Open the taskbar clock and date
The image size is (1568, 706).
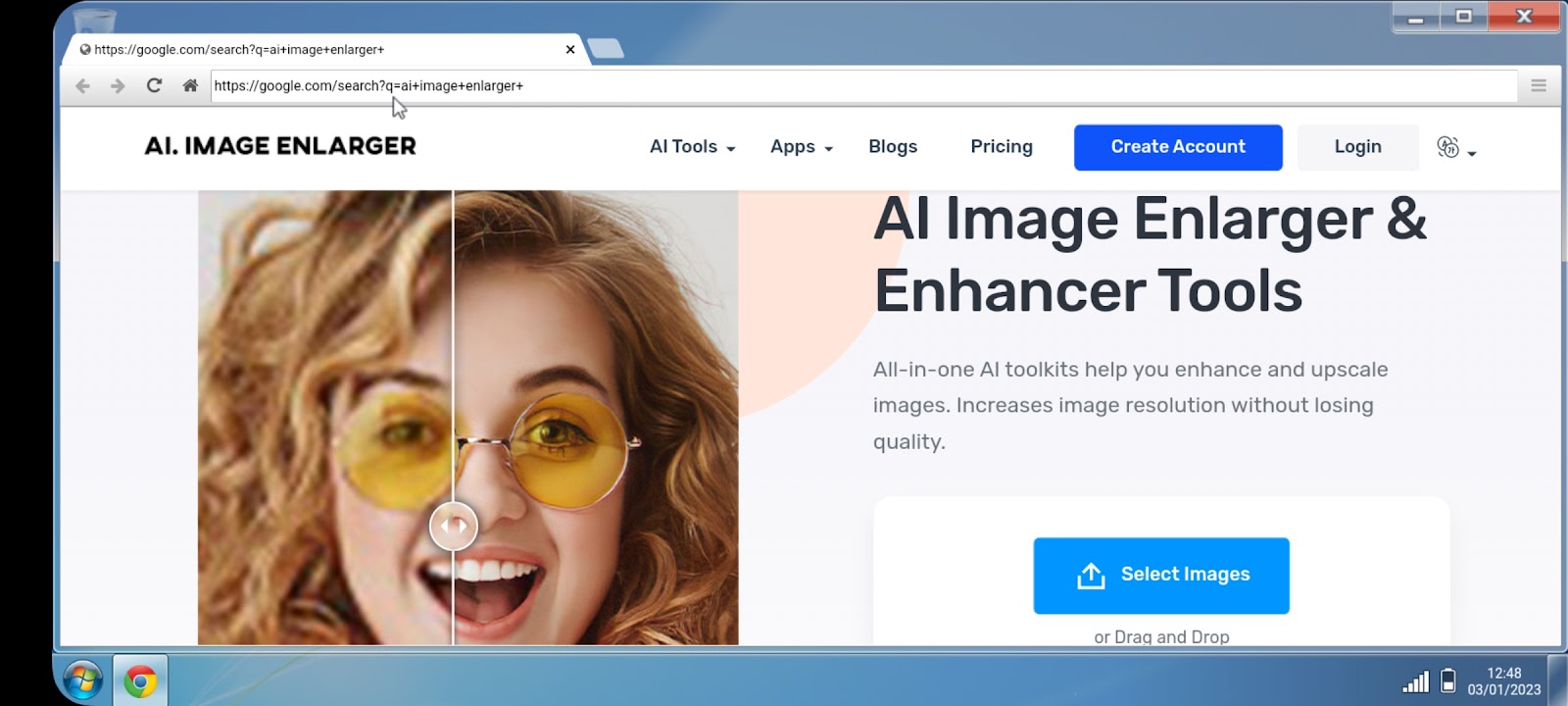click(x=1504, y=681)
